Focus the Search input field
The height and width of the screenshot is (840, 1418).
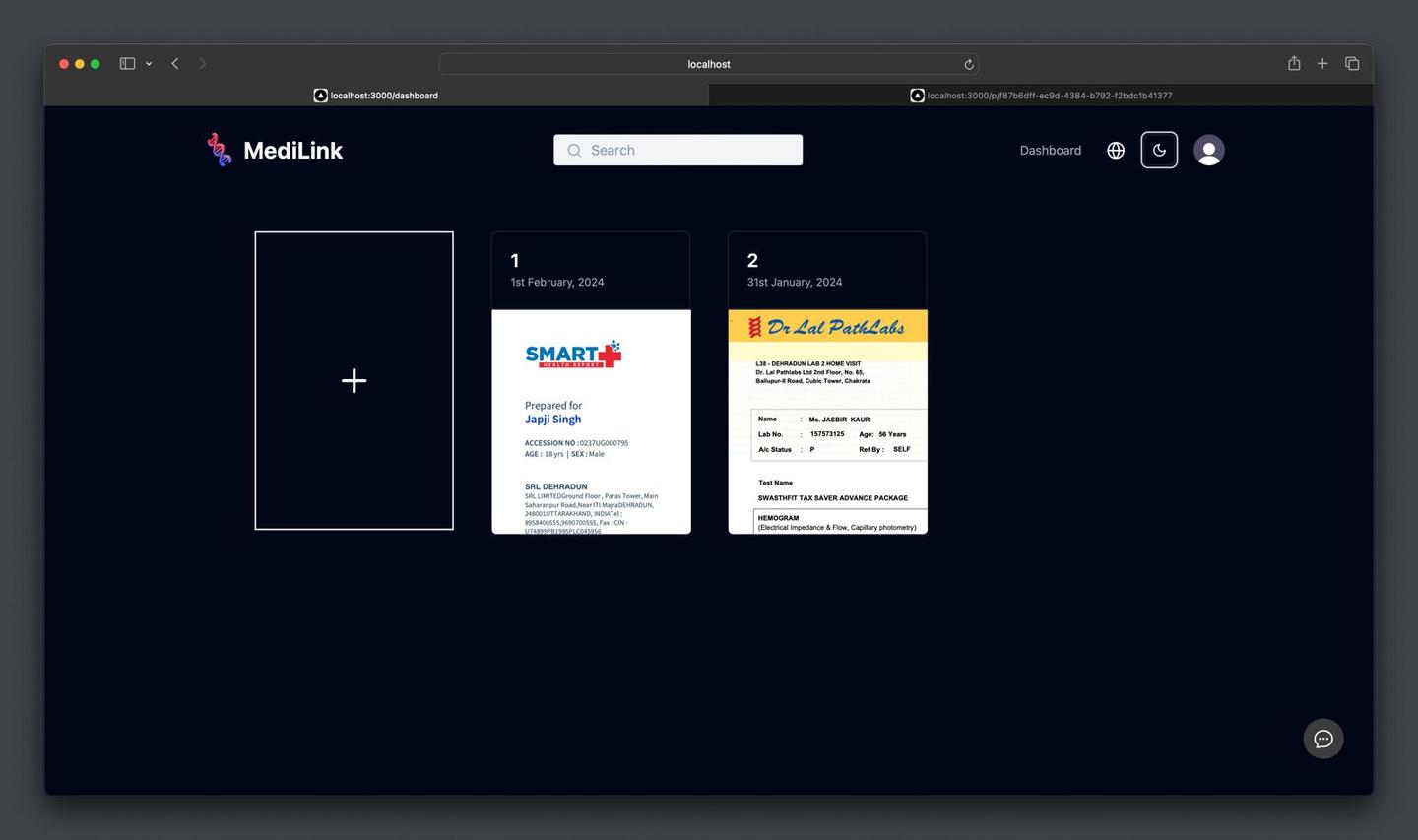coord(677,150)
